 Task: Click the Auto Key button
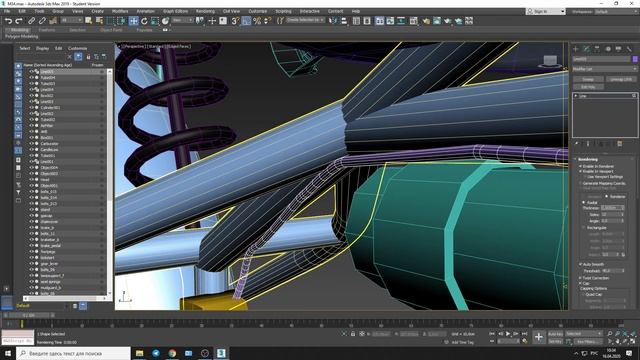(555, 334)
